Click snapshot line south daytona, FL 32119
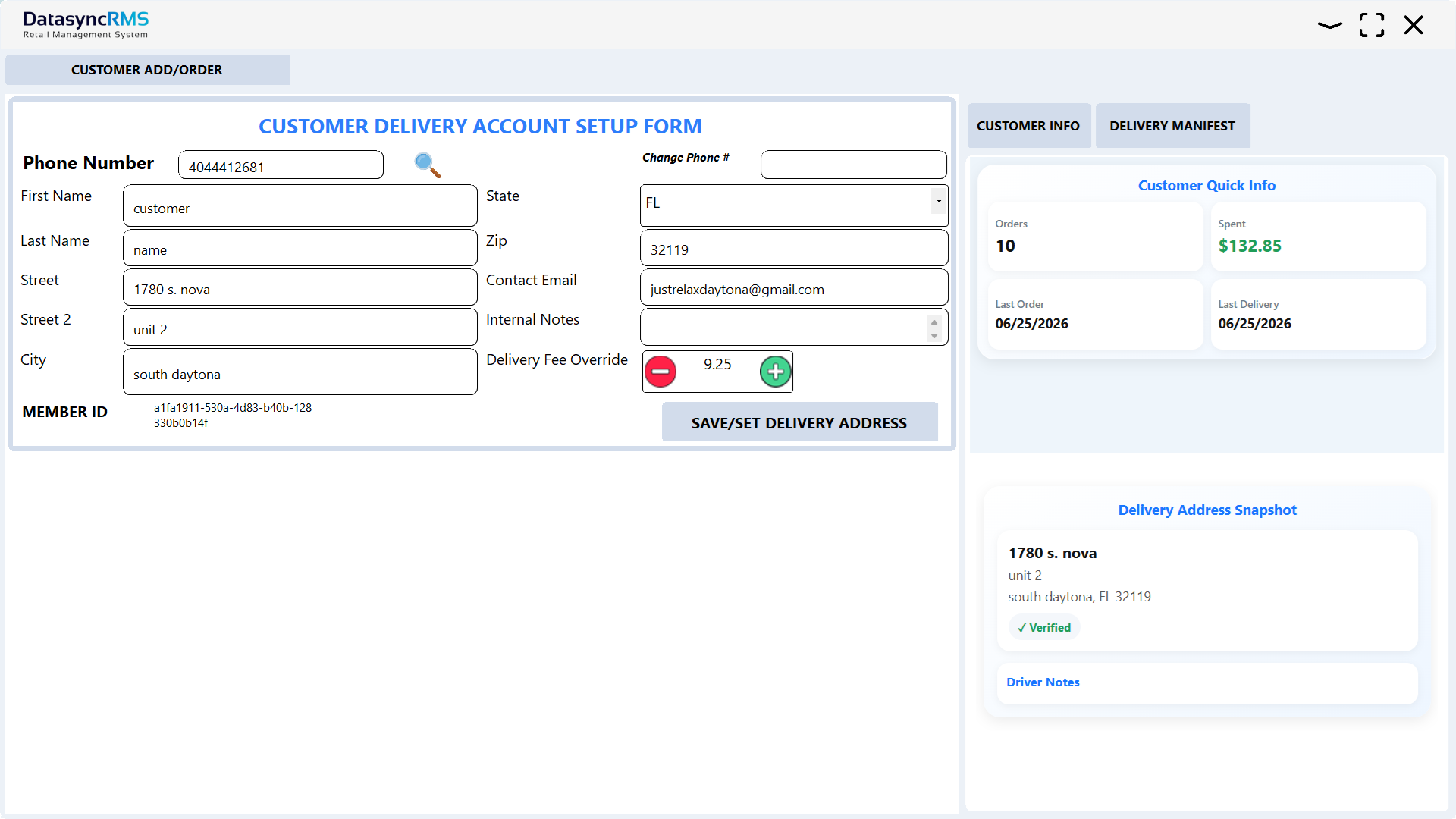The image size is (1456, 819). (1079, 597)
